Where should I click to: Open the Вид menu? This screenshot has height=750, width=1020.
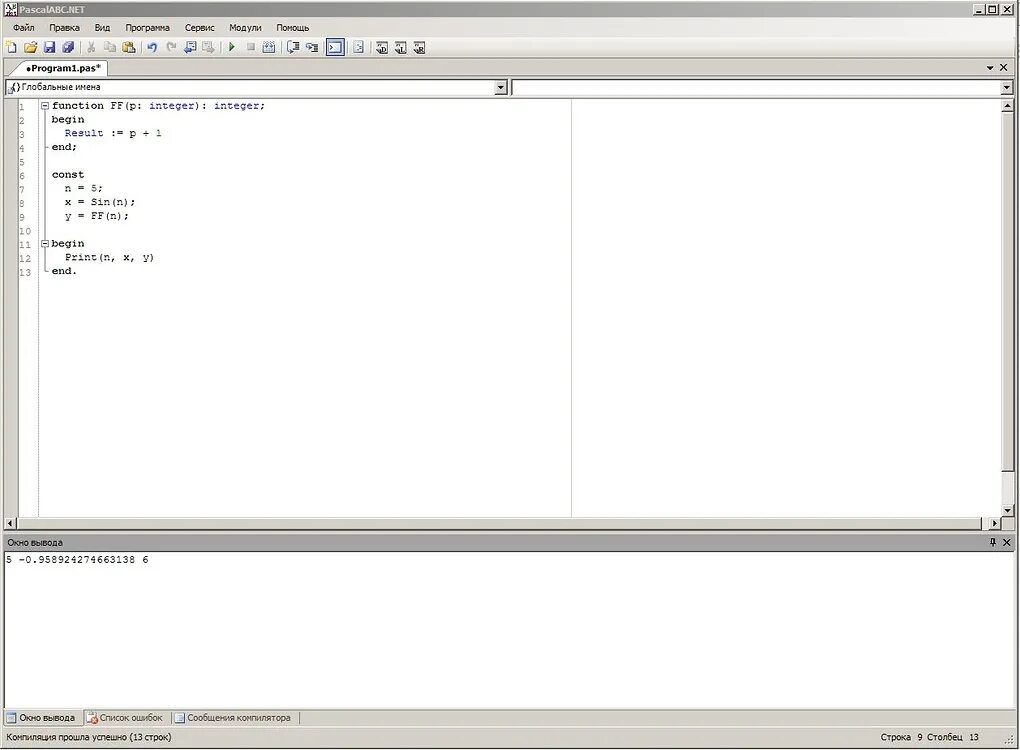[x=102, y=28]
